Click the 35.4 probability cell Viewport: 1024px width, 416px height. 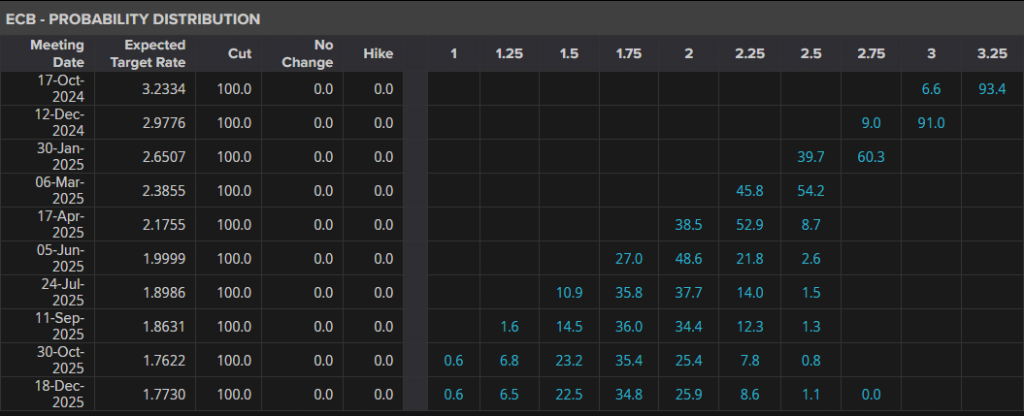[x=628, y=360]
